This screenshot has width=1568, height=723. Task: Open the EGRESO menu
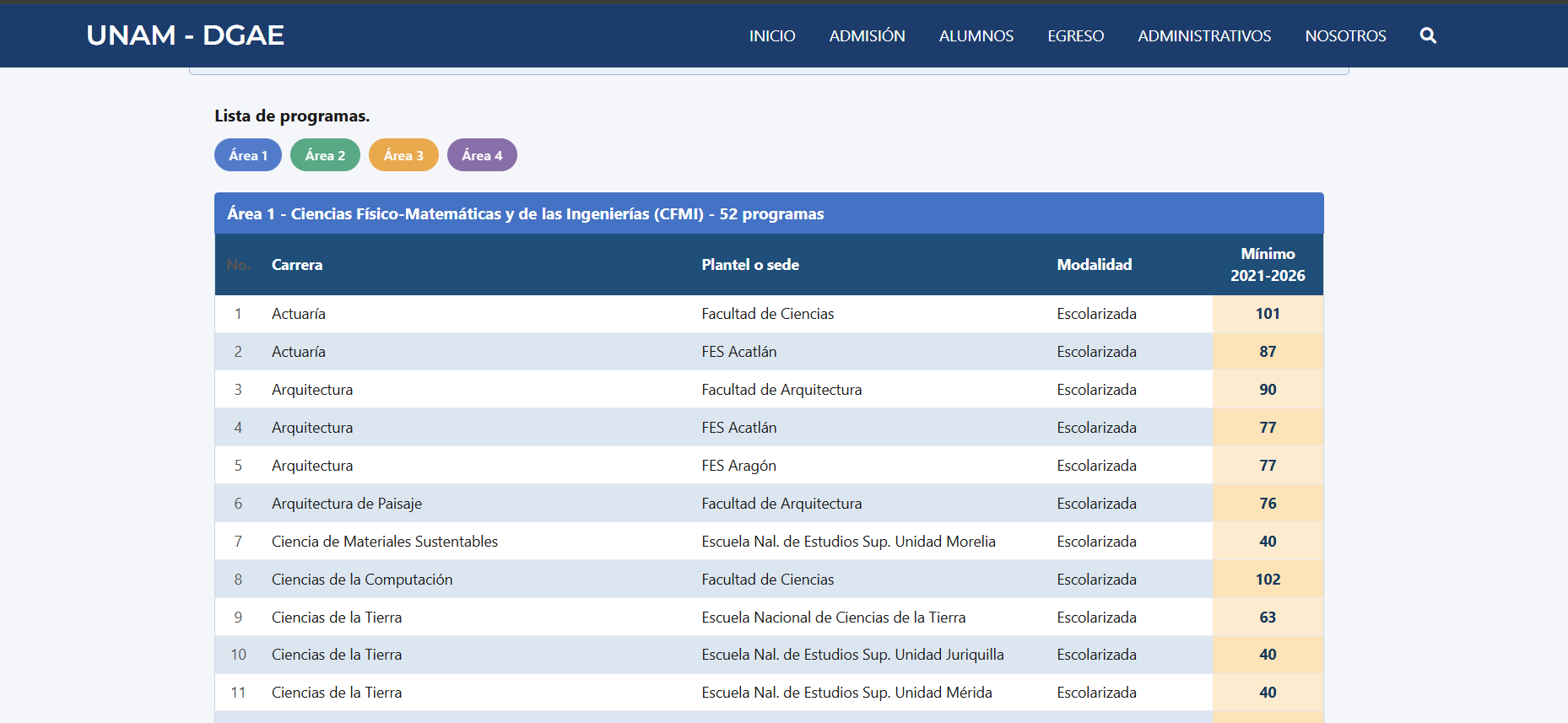(x=1075, y=36)
